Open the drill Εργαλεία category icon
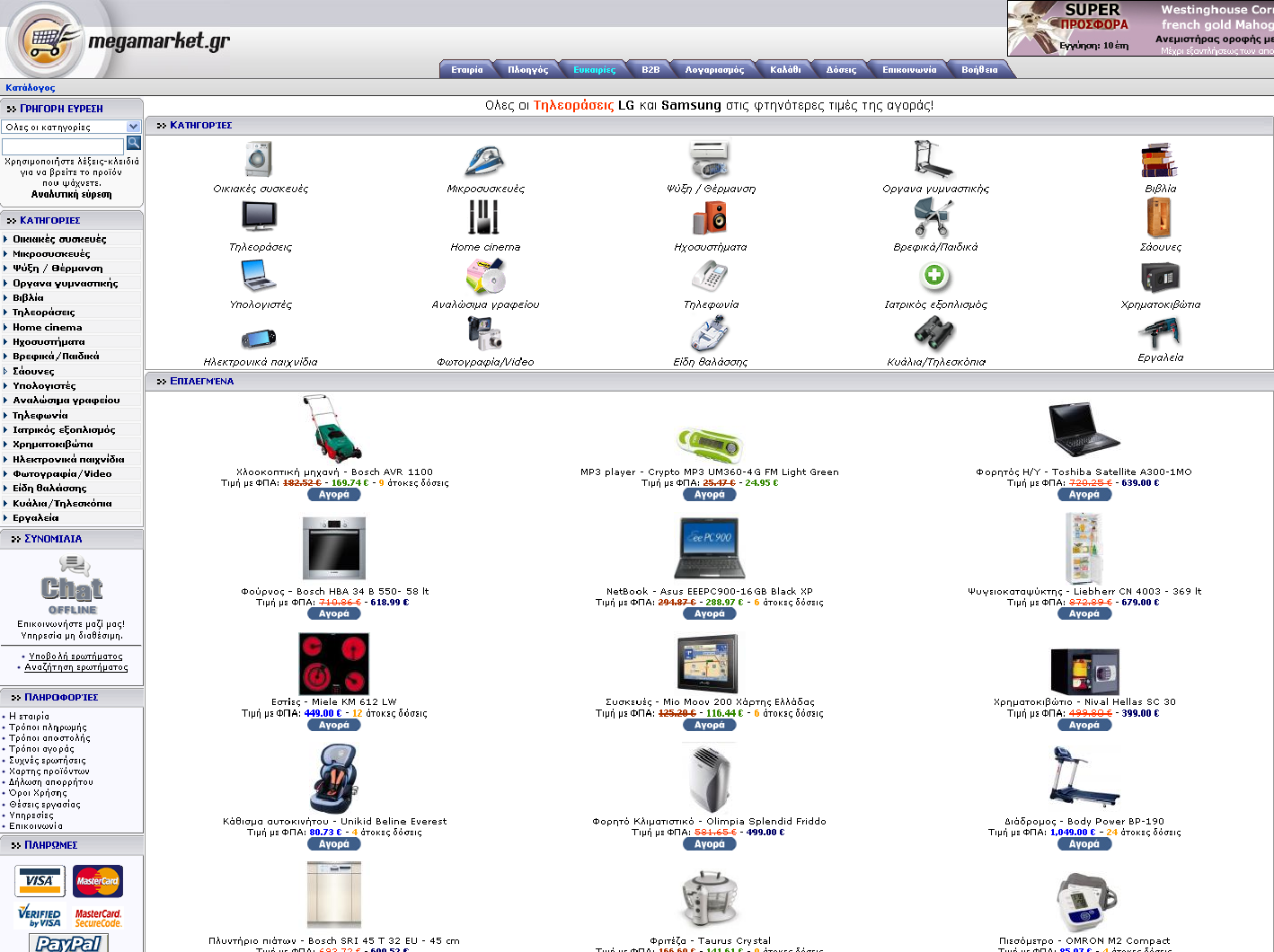 (1159, 332)
